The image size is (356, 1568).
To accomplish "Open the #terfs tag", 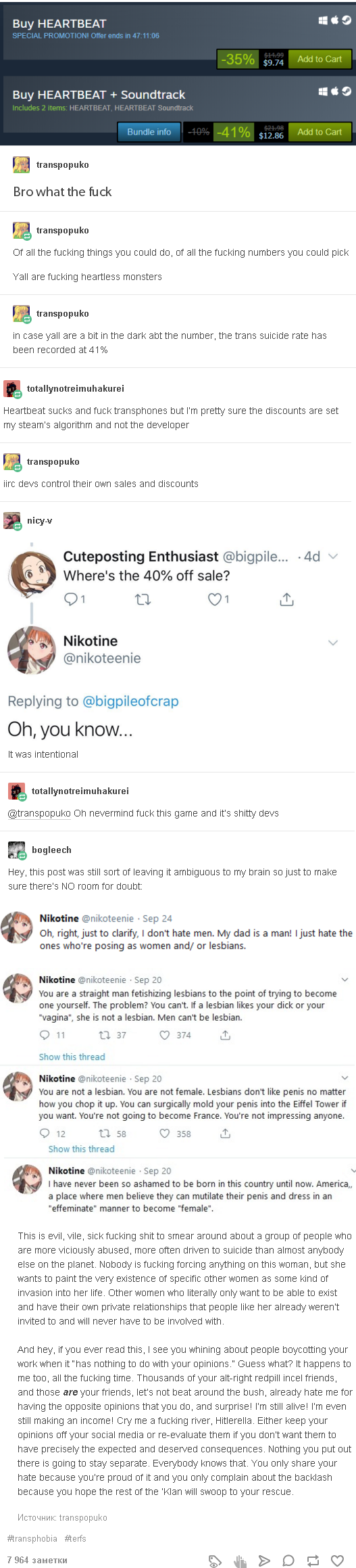I will click(x=76, y=1538).
